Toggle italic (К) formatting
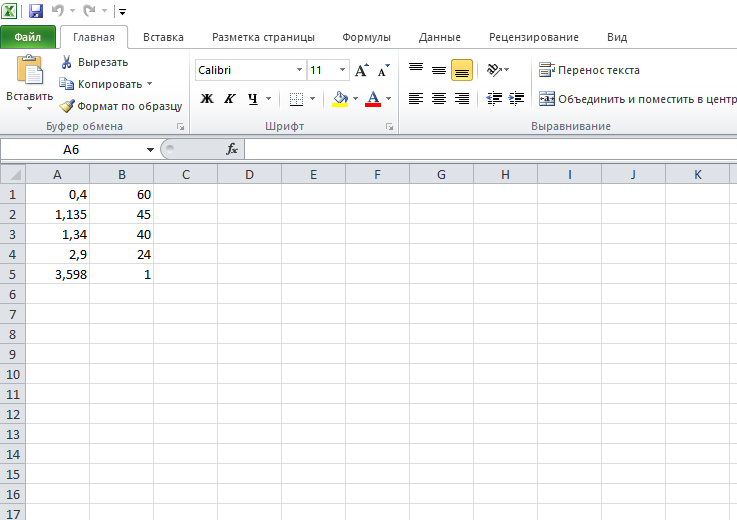 (230, 99)
